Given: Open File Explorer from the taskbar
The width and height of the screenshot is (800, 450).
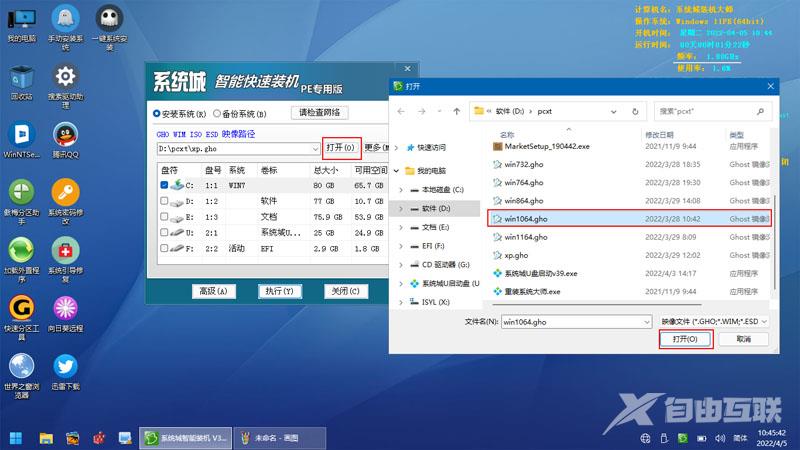Looking at the screenshot, I should click(46, 438).
